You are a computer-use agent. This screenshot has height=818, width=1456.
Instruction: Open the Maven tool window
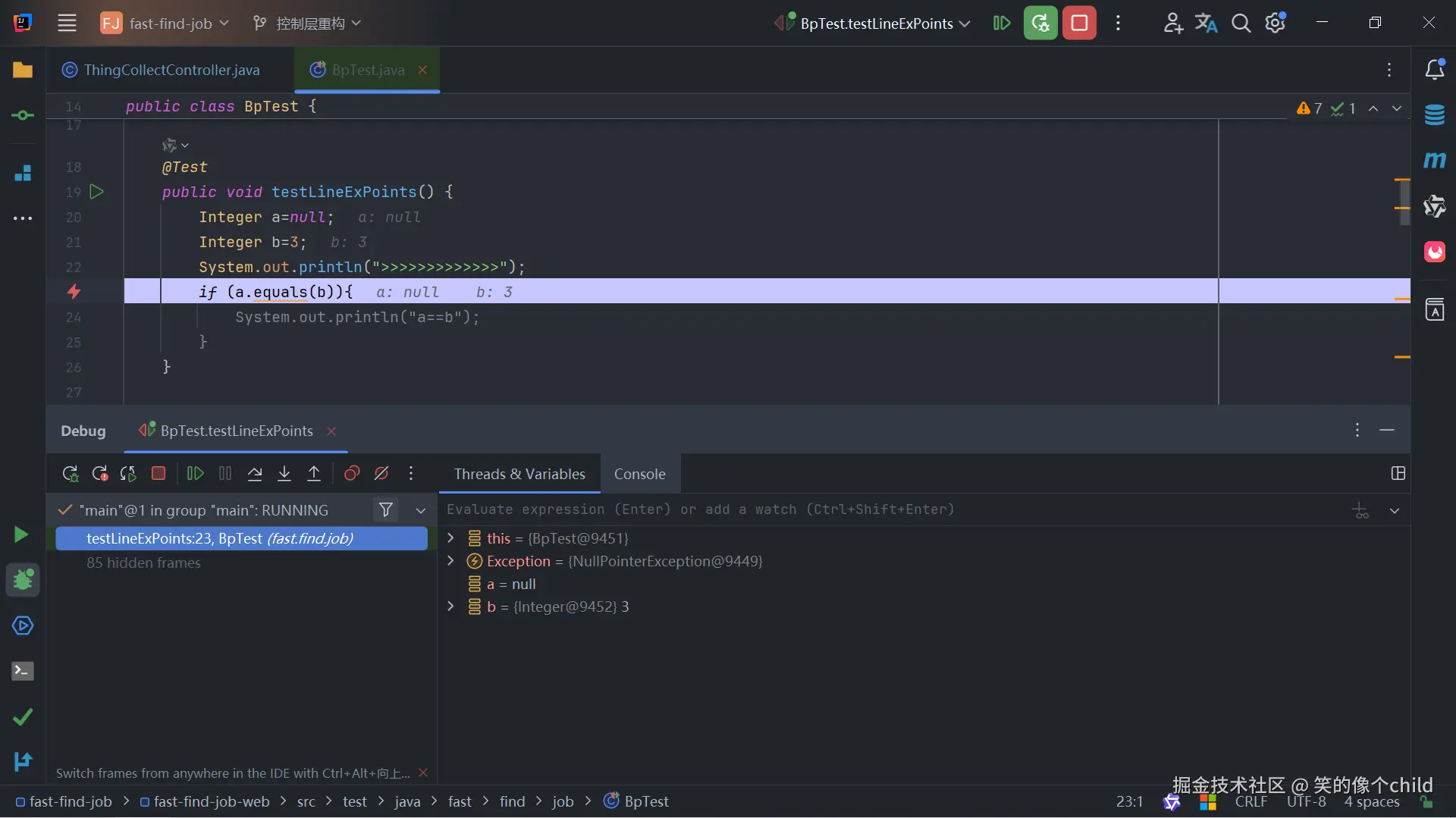coord(1435,160)
